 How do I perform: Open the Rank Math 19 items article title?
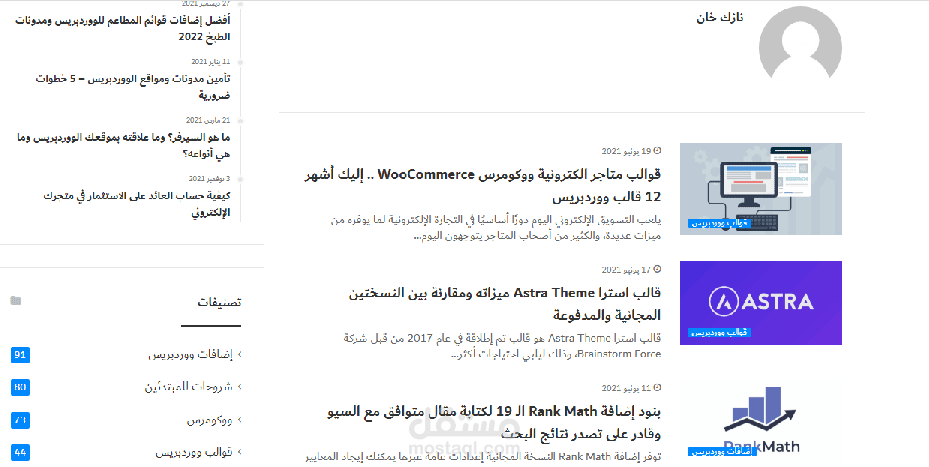coord(494,422)
